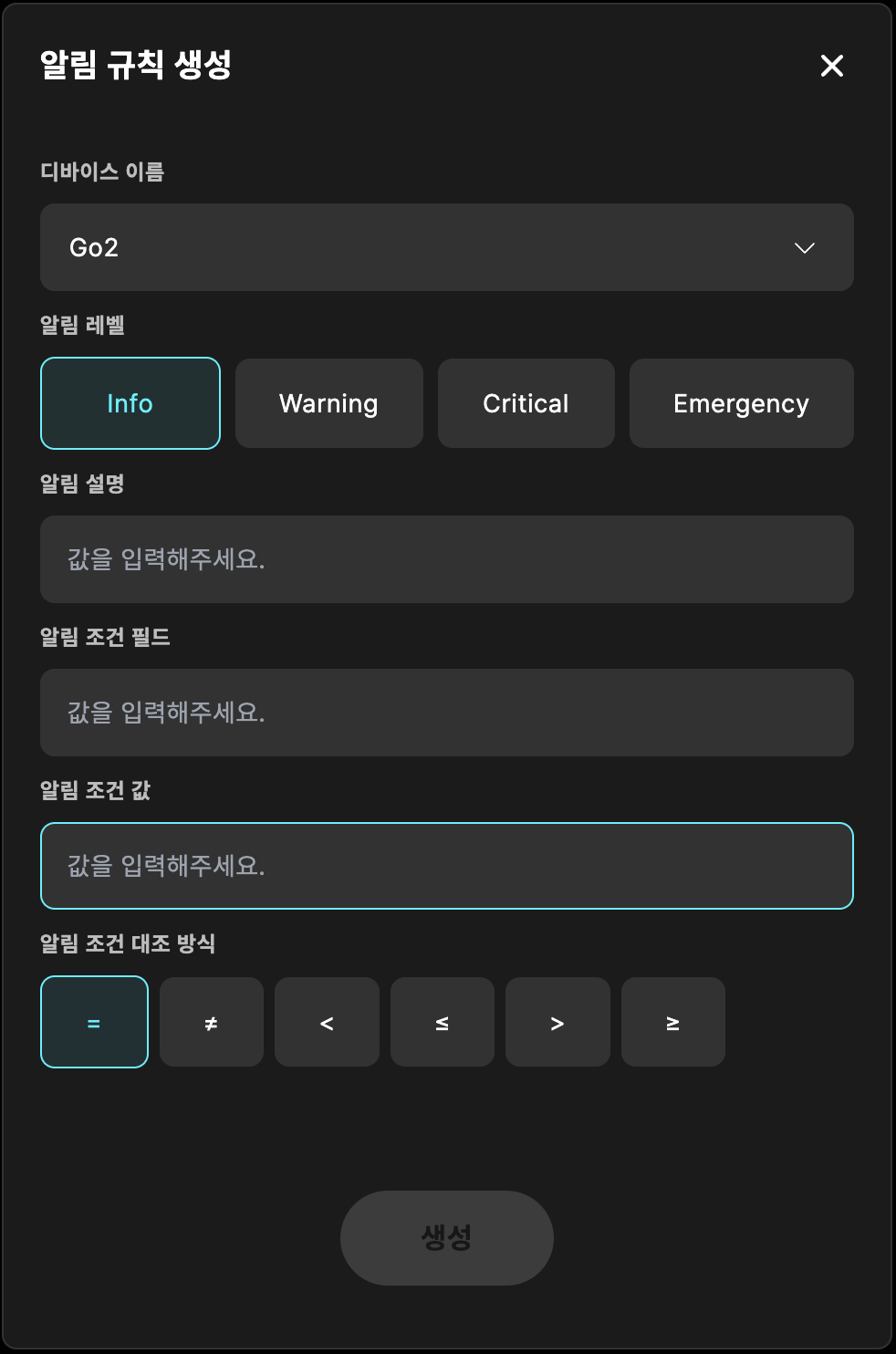Click the chevron on the Go2 selector
The width and height of the screenshot is (896, 1354).
[x=803, y=247]
